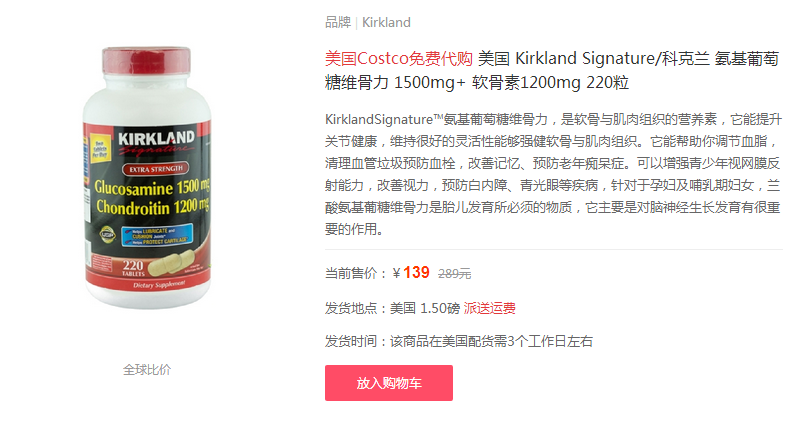Click the yellow tag on bottle label
The height and width of the screenshot is (440, 790).
point(100,148)
